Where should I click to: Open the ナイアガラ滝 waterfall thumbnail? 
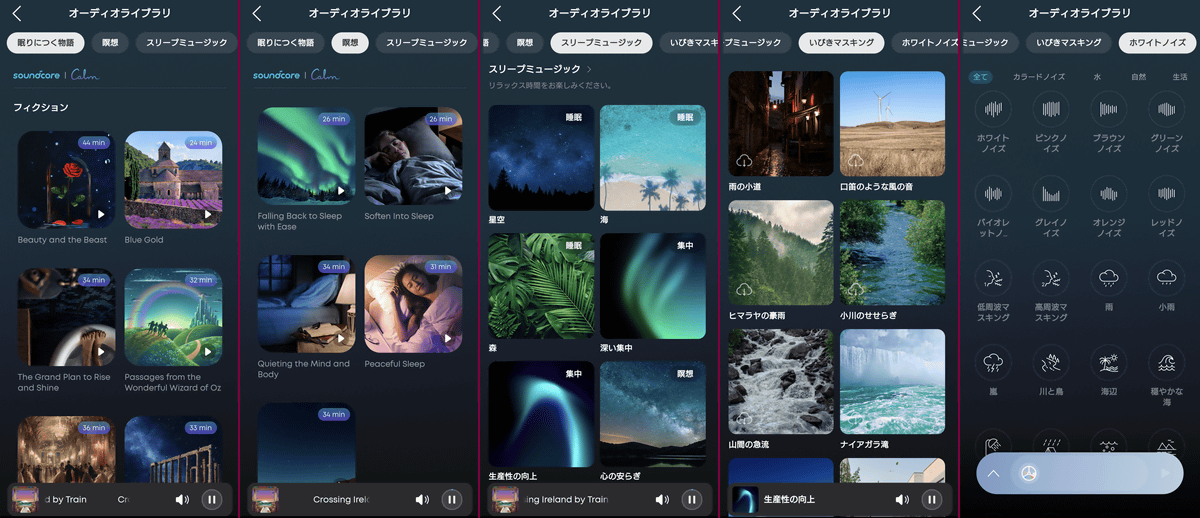[892, 382]
